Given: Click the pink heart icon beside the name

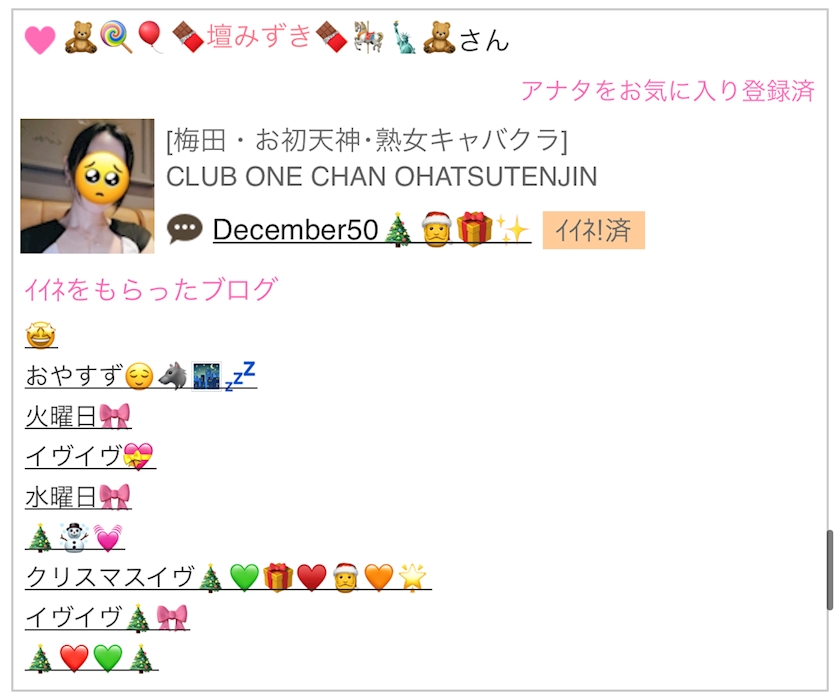Looking at the screenshot, I should [x=40, y=40].
